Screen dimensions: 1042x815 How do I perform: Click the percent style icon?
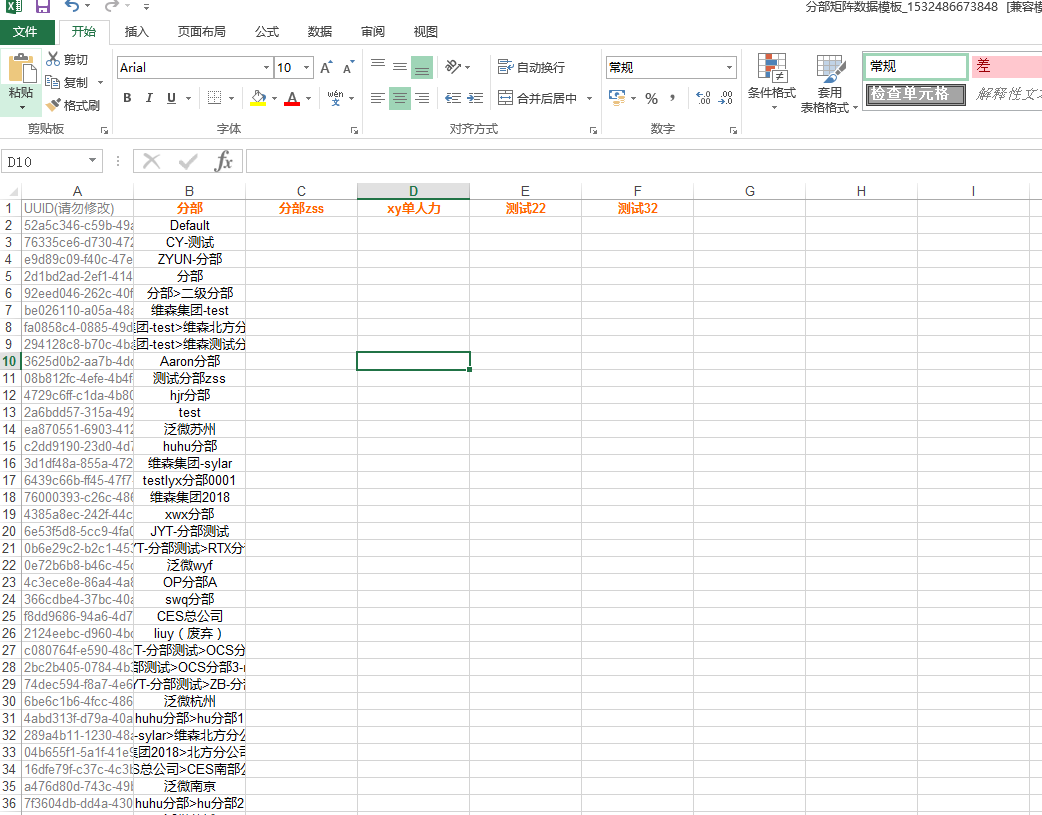(651, 98)
